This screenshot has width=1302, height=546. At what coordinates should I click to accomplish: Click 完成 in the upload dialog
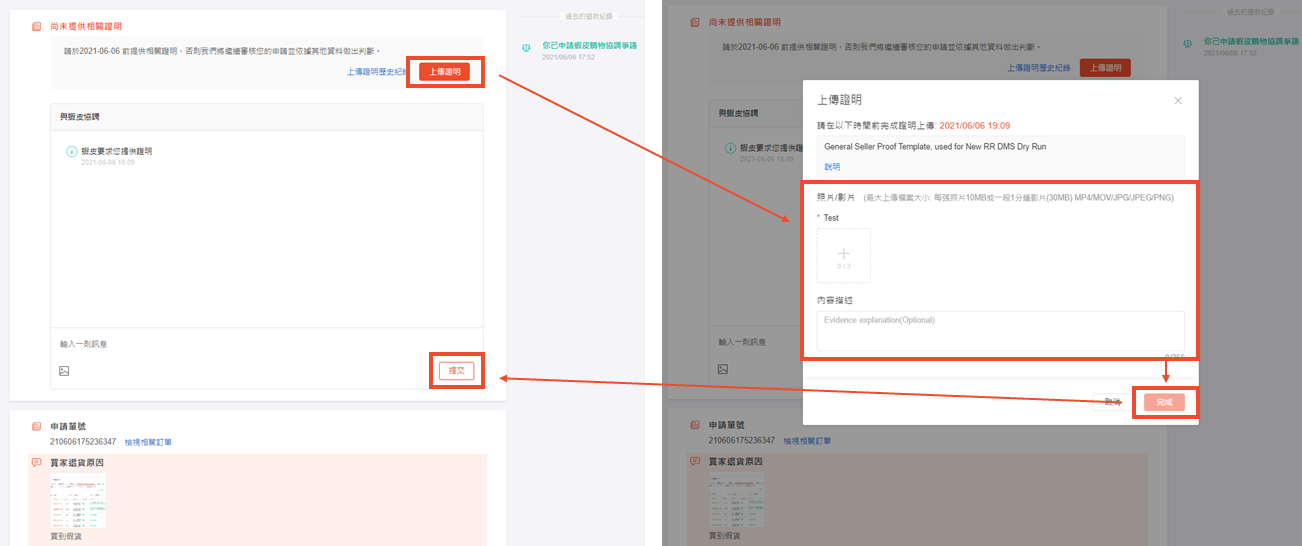coord(1164,402)
